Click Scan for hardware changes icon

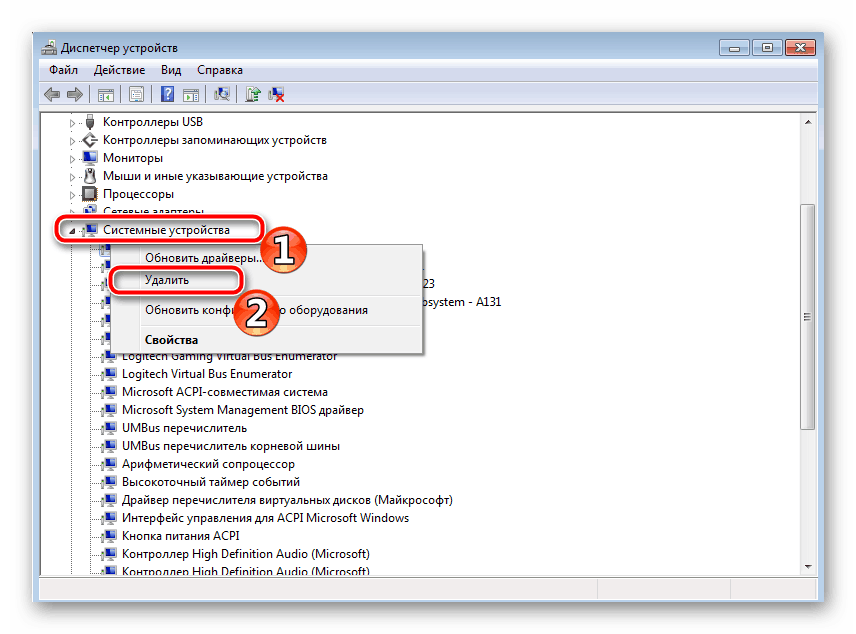pyautogui.click(x=222, y=94)
